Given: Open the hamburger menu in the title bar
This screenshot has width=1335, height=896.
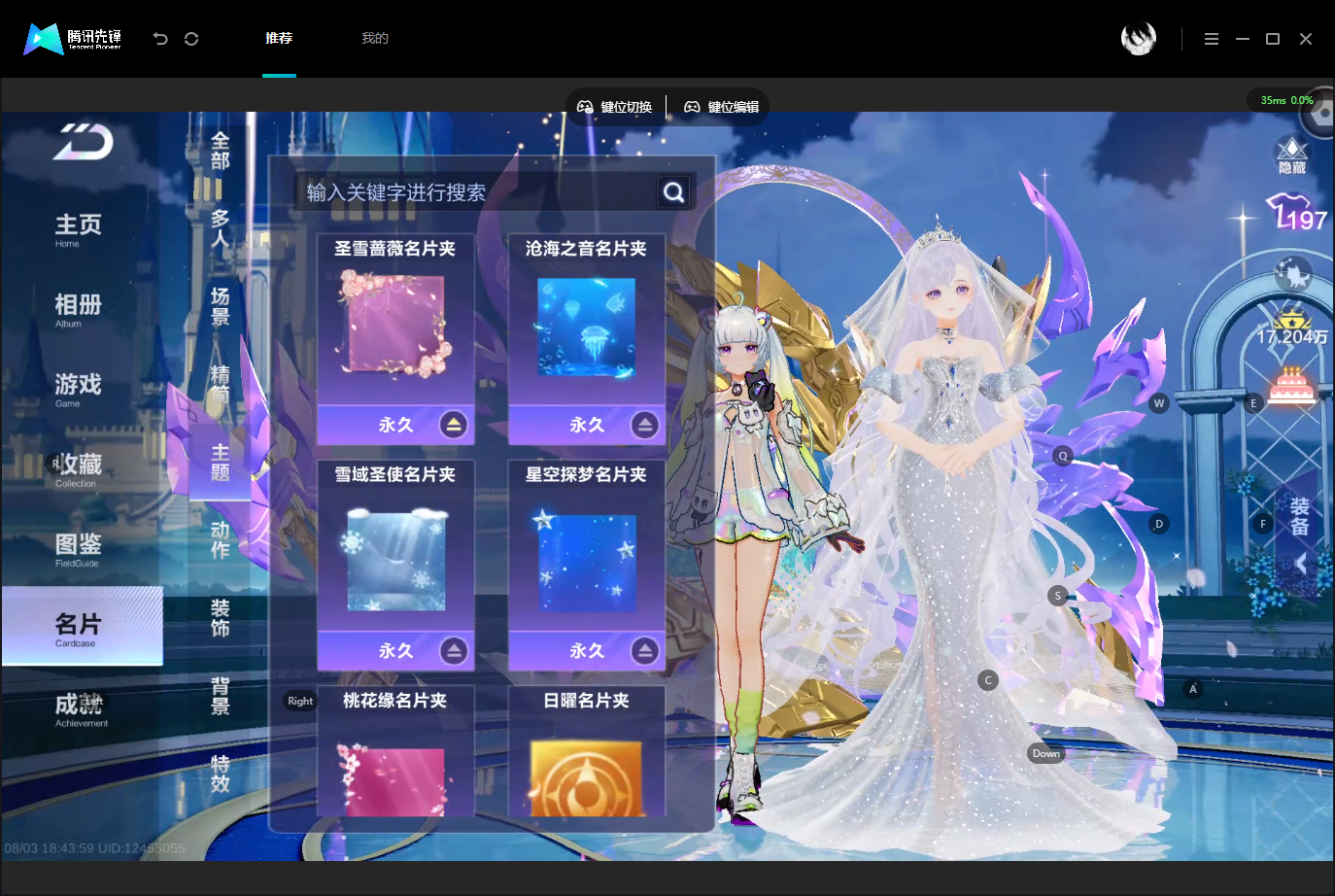Looking at the screenshot, I should tap(1211, 39).
